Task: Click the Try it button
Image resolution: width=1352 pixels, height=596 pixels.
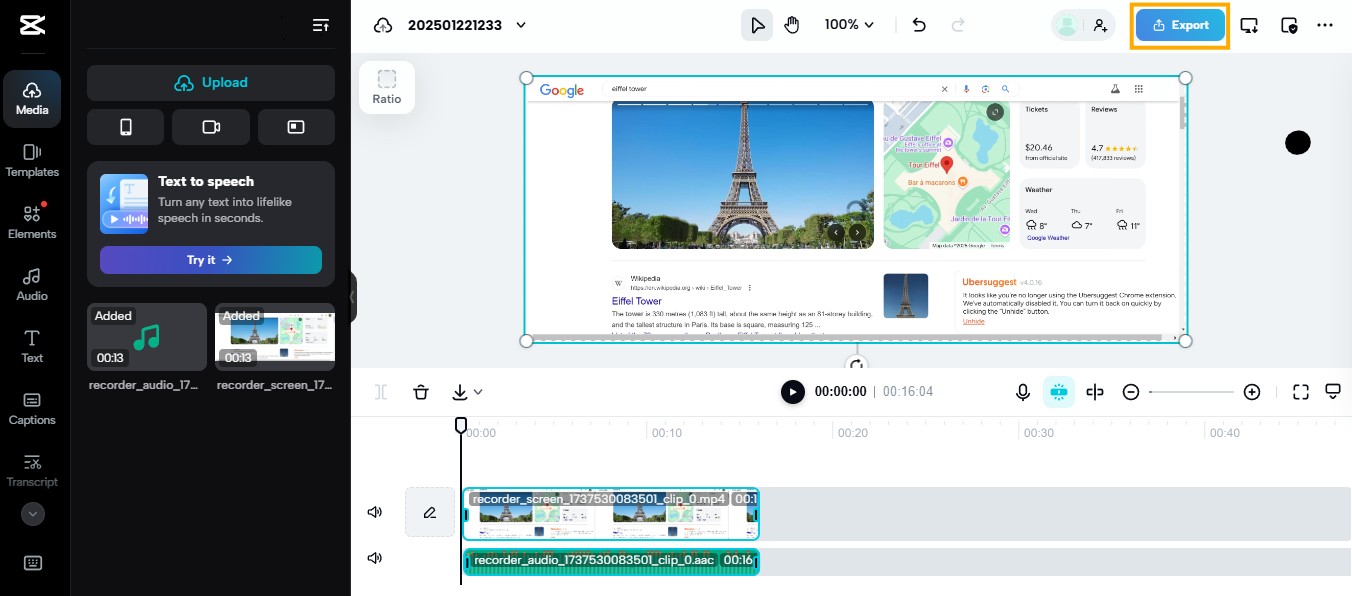Action: pos(211,260)
